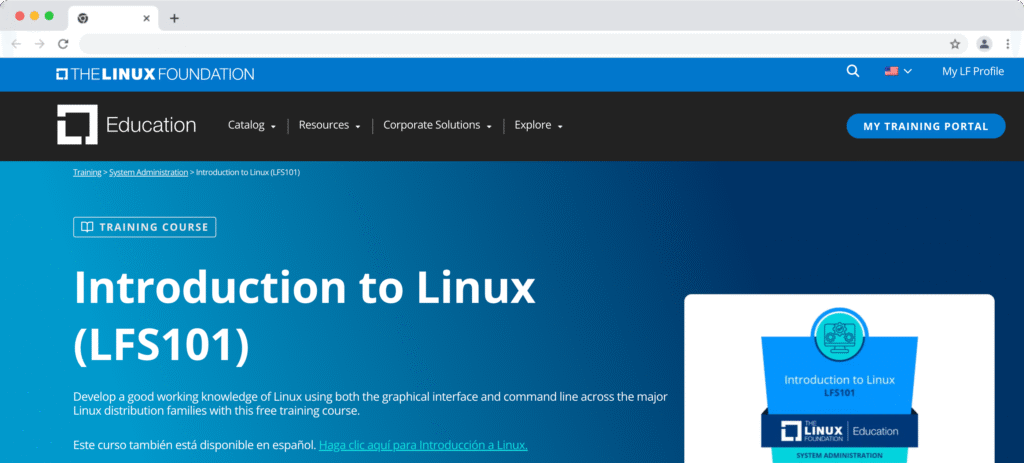Close the current browser tab

146,18
